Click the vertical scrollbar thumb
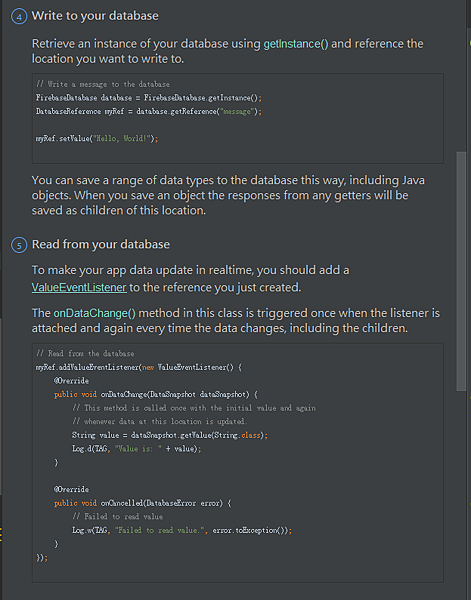This screenshot has height=600, width=471. [x=461, y=271]
